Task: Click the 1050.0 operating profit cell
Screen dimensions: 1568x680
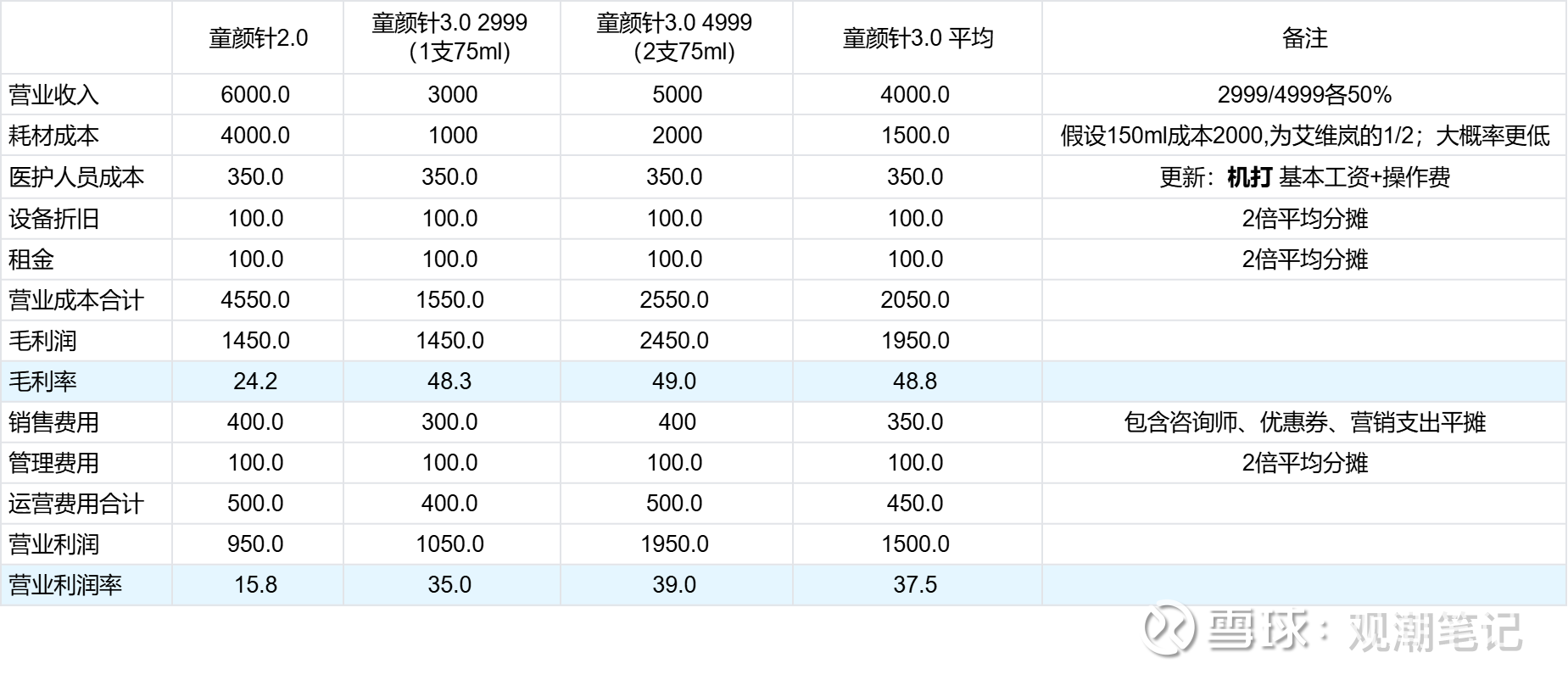Action: (449, 544)
